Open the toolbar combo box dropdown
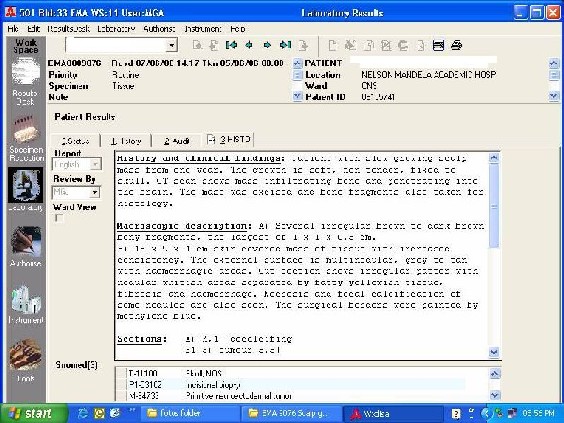Viewport: 564px width, 423px height. tap(172, 45)
